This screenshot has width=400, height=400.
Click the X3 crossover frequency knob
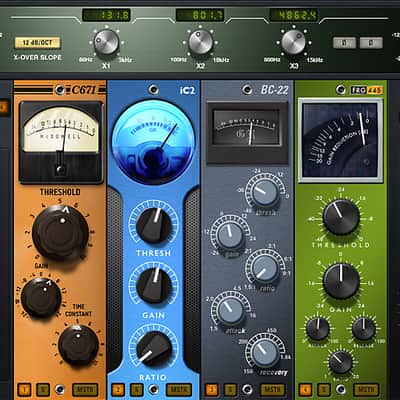pyautogui.click(x=293, y=42)
